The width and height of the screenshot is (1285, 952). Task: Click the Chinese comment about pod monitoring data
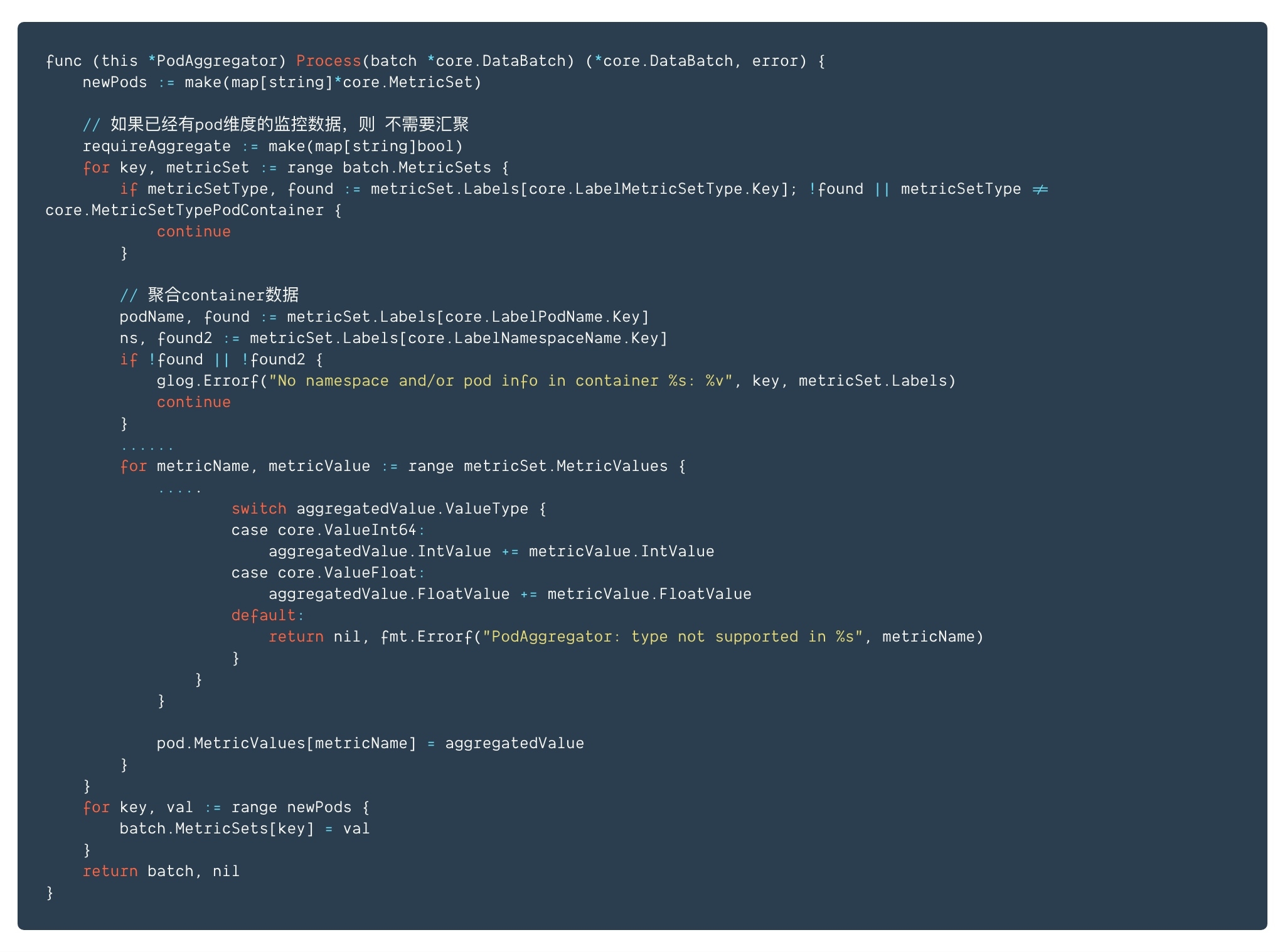coord(276,124)
